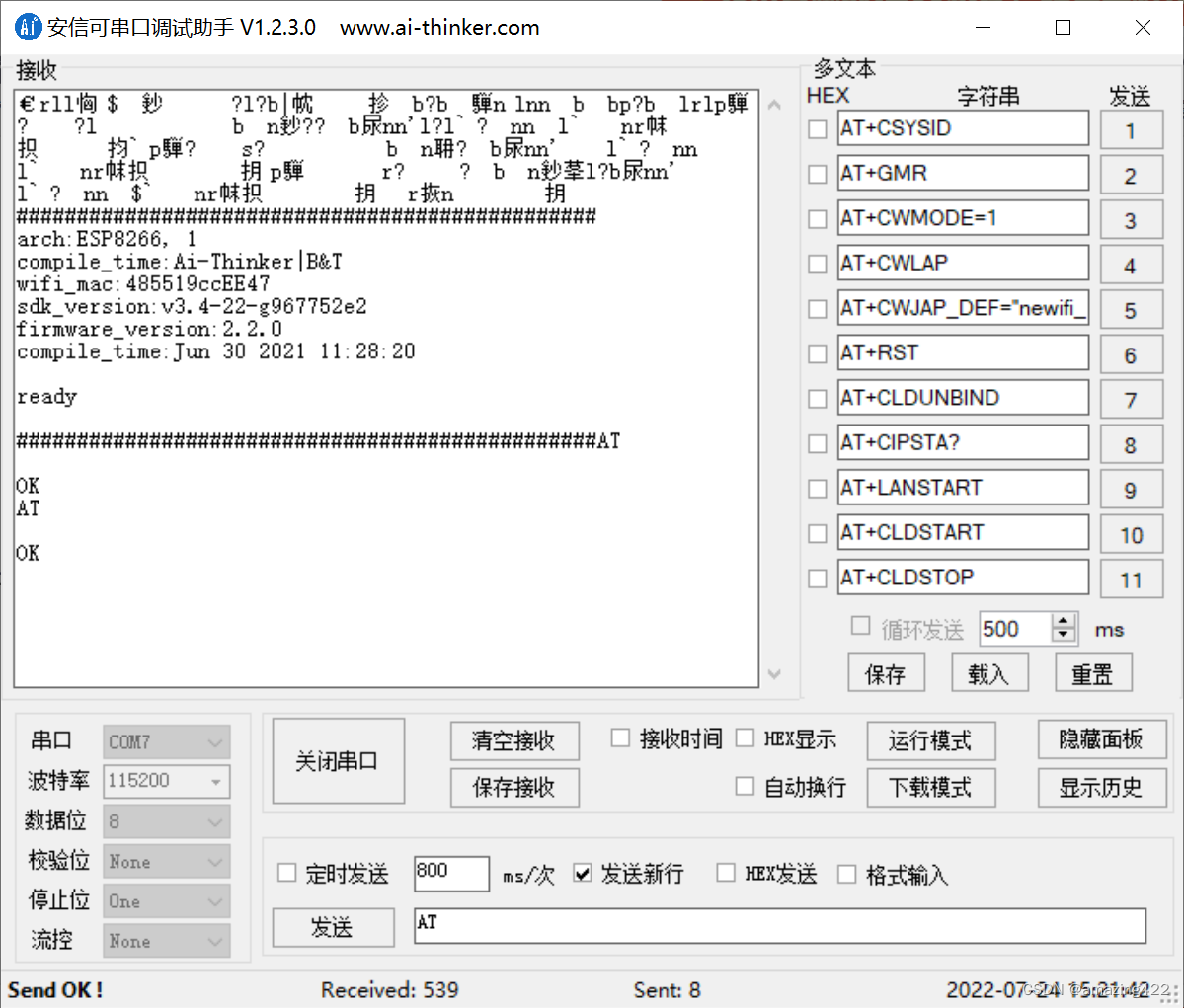This screenshot has width=1184, height=1008.
Task: Open the 波特率 115200 baud rate dropdown
Action: pos(166,782)
